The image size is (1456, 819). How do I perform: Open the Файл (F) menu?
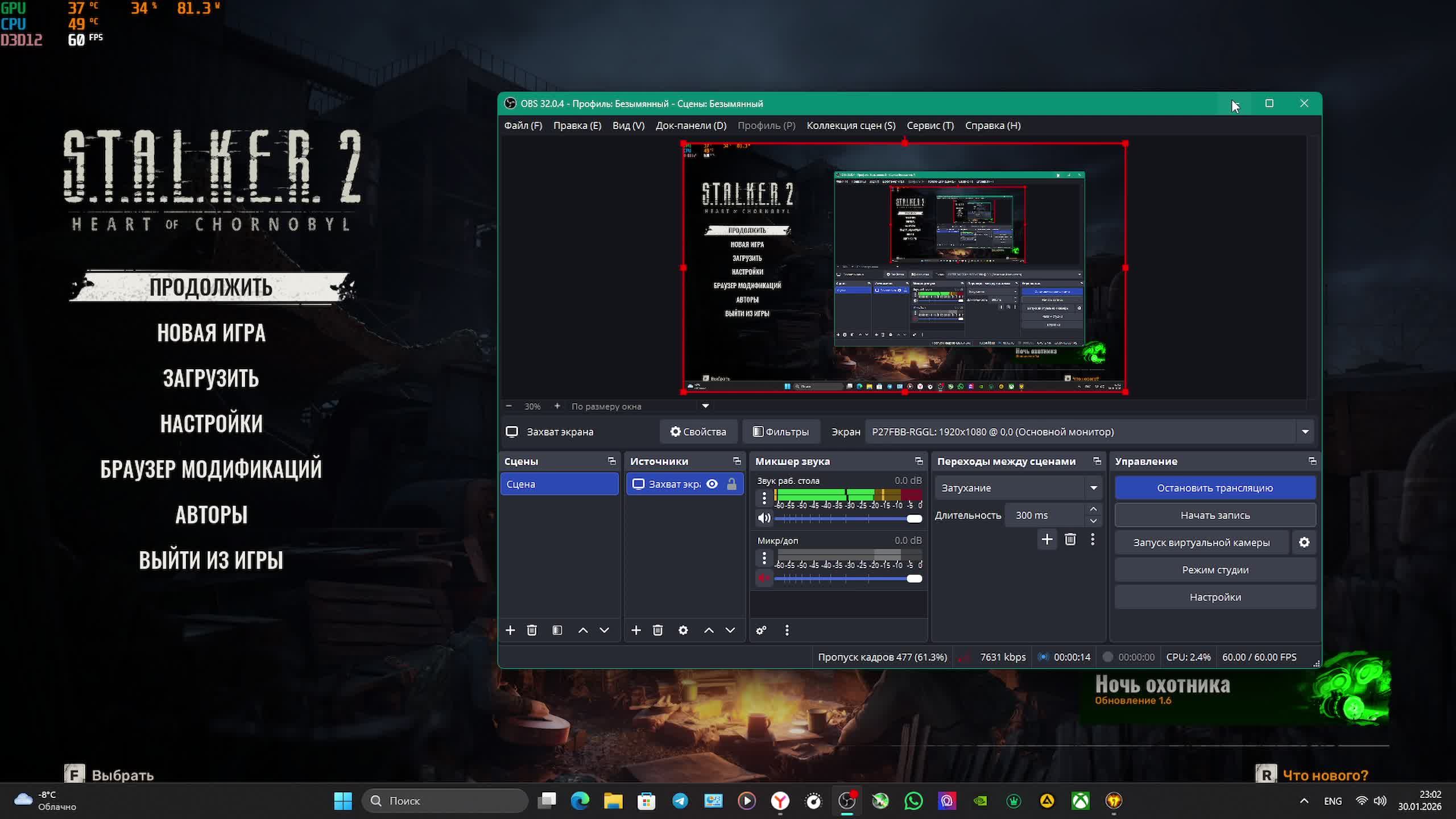(x=523, y=126)
